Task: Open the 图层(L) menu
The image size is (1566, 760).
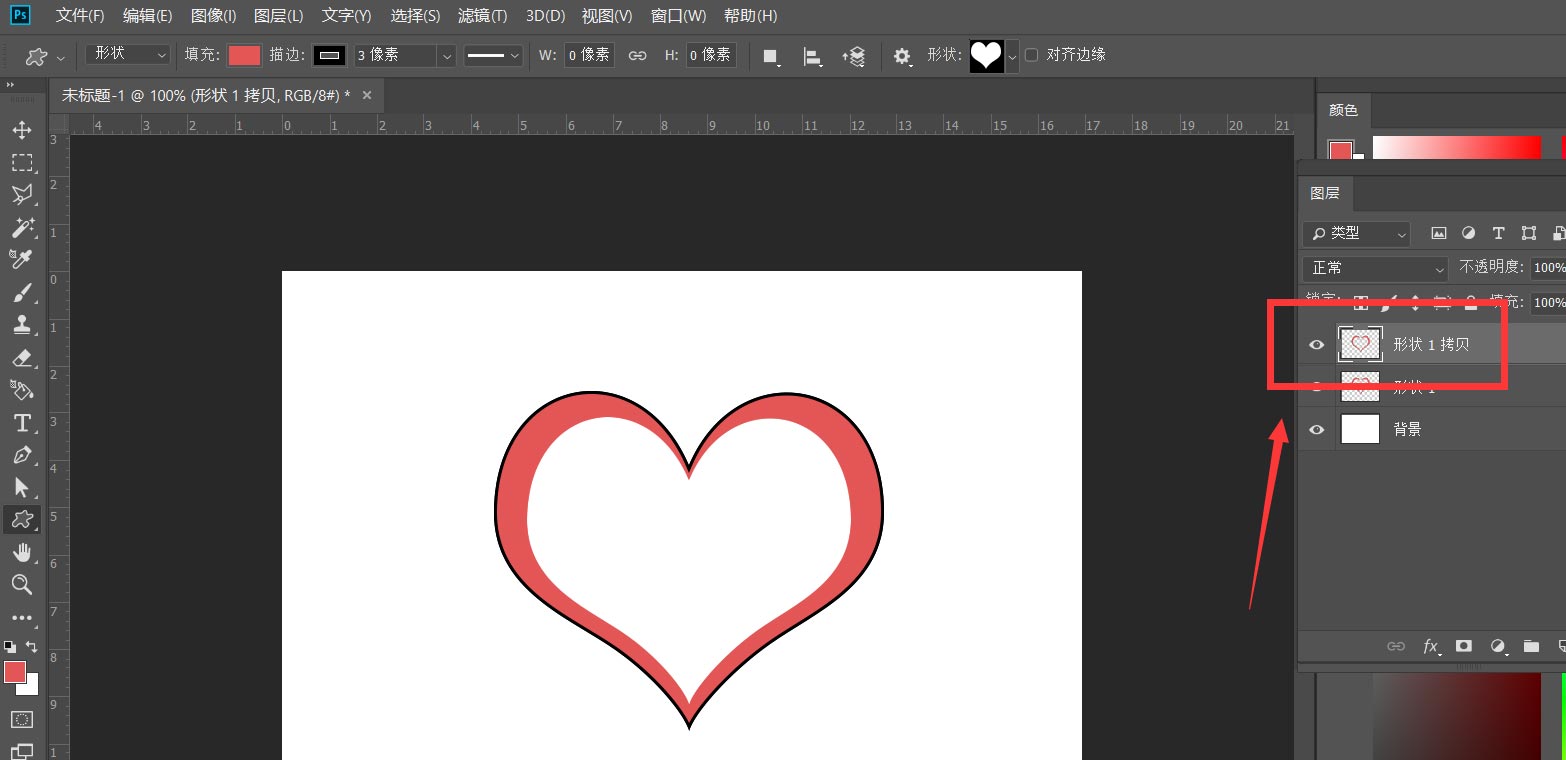Action: tap(279, 16)
